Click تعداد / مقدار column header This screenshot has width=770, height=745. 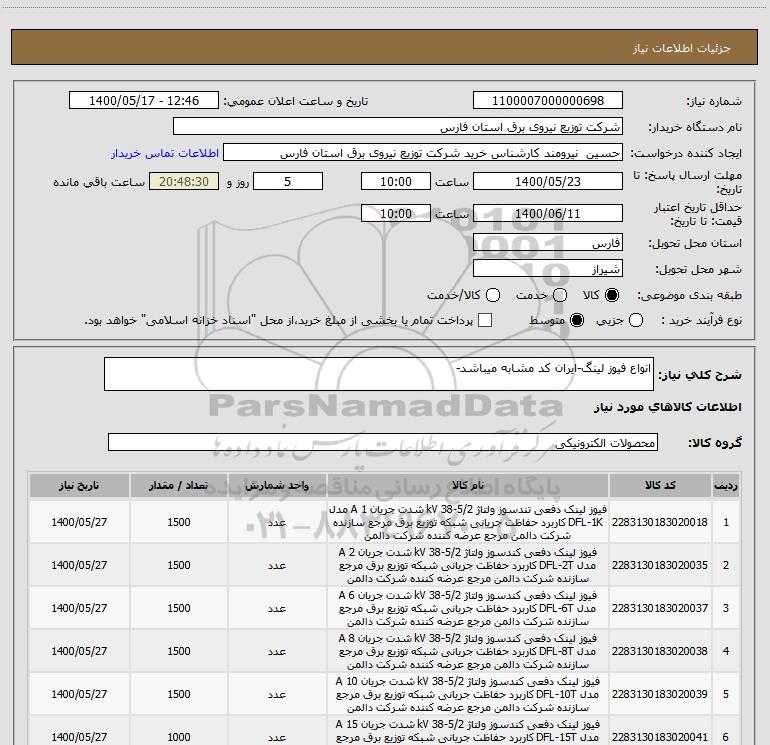click(179, 486)
